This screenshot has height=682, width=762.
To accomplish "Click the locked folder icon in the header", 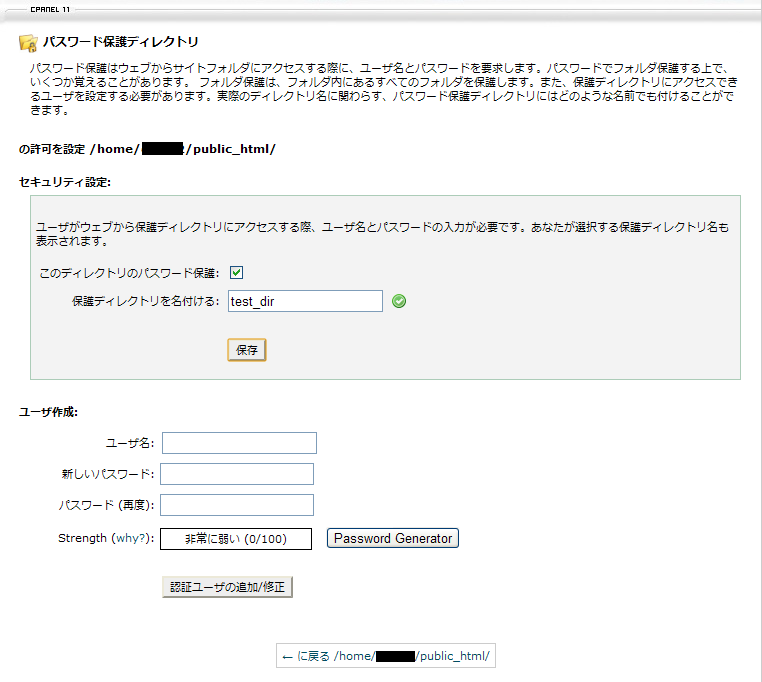I will (28, 43).
